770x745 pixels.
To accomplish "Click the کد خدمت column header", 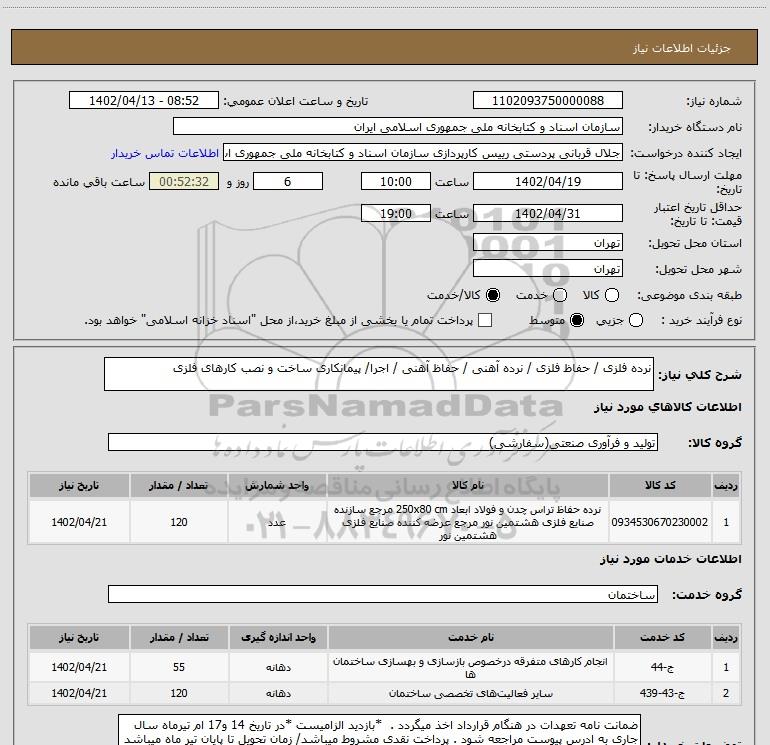I will tap(662, 637).
